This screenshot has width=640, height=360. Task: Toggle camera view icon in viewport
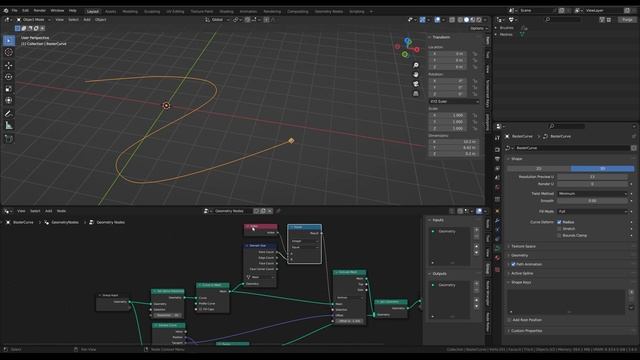pyautogui.click(x=416, y=84)
